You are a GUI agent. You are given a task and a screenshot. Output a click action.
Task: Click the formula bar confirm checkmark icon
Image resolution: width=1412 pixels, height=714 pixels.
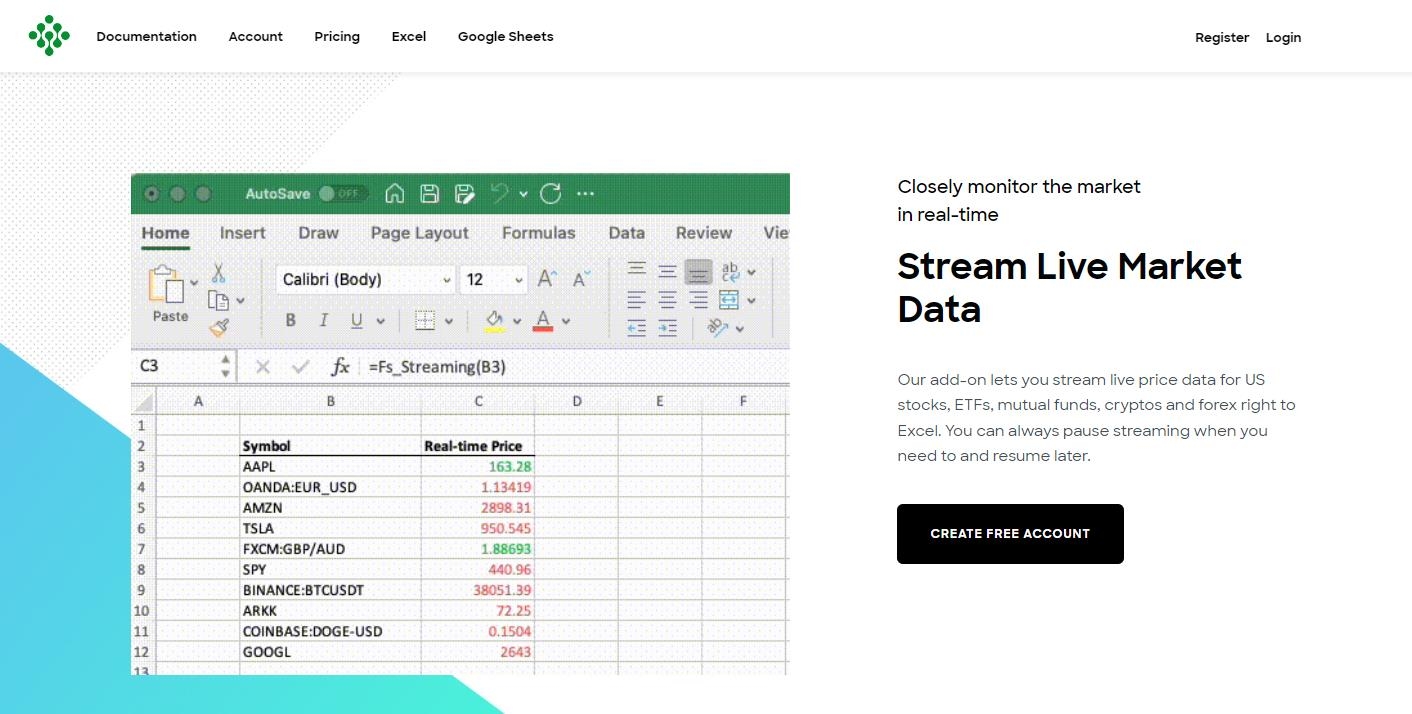click(300, 367)
